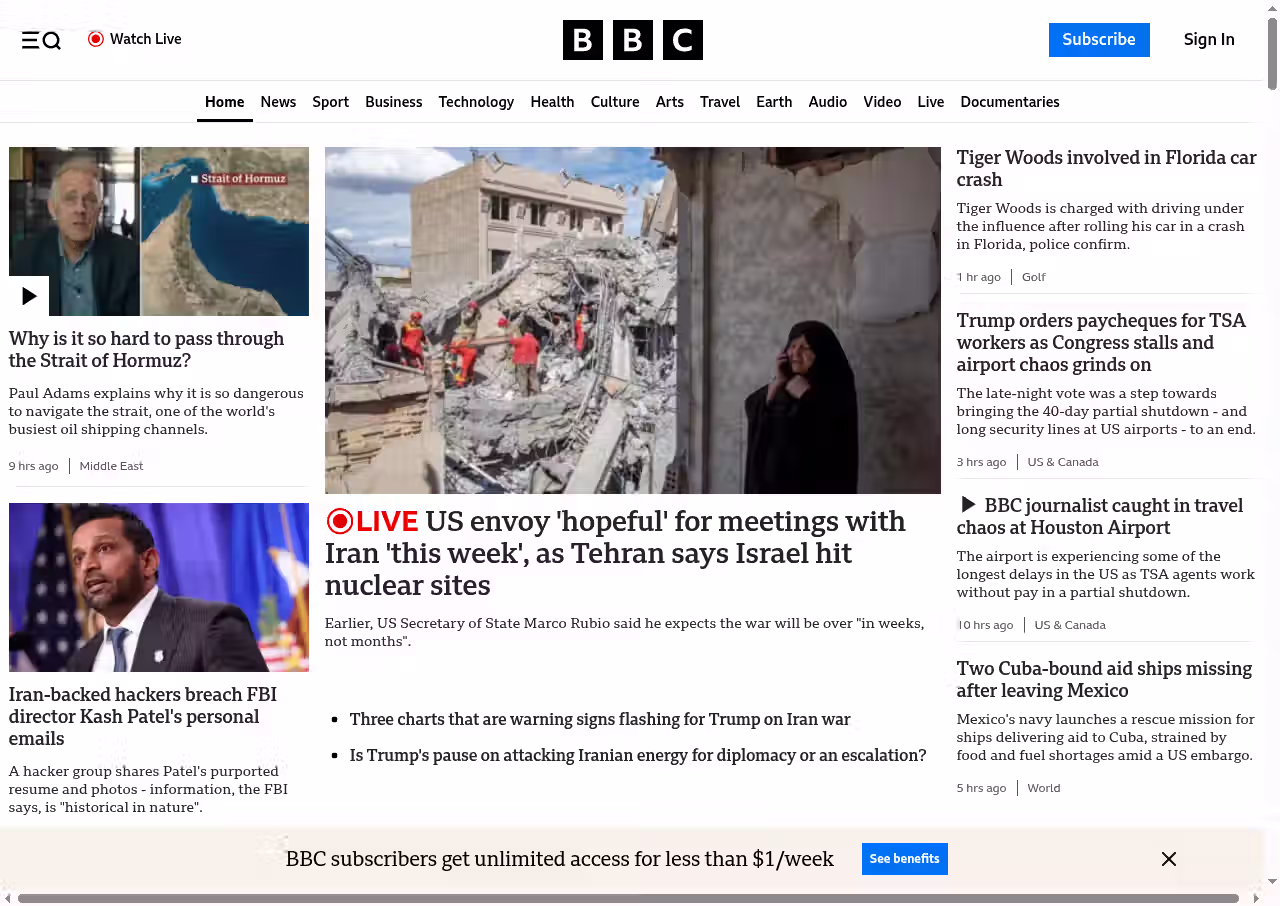1280x906 pixels.
Task: Open the menu and search icon
Action: 41,40
